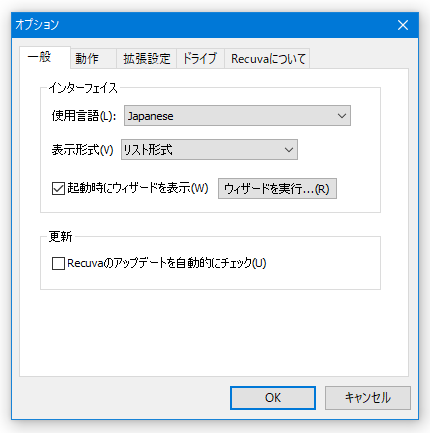
Task: Open the 使用言語 combo box showing Japanese
Action: point(237,116)
